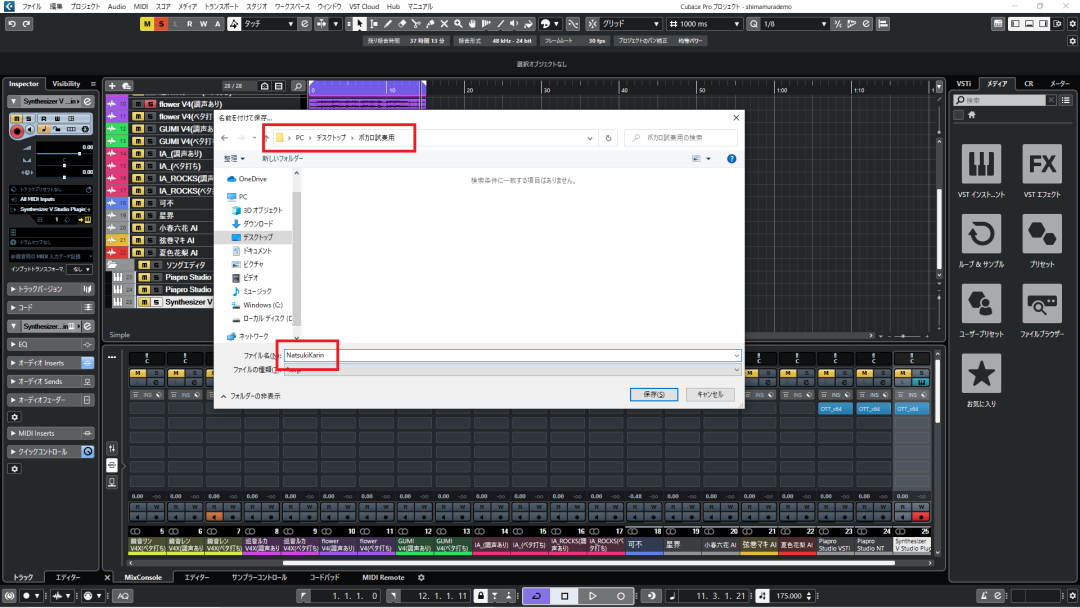
Task: Collapse folder view with フォルダーの非表示
Action: [x=251, y=396]
